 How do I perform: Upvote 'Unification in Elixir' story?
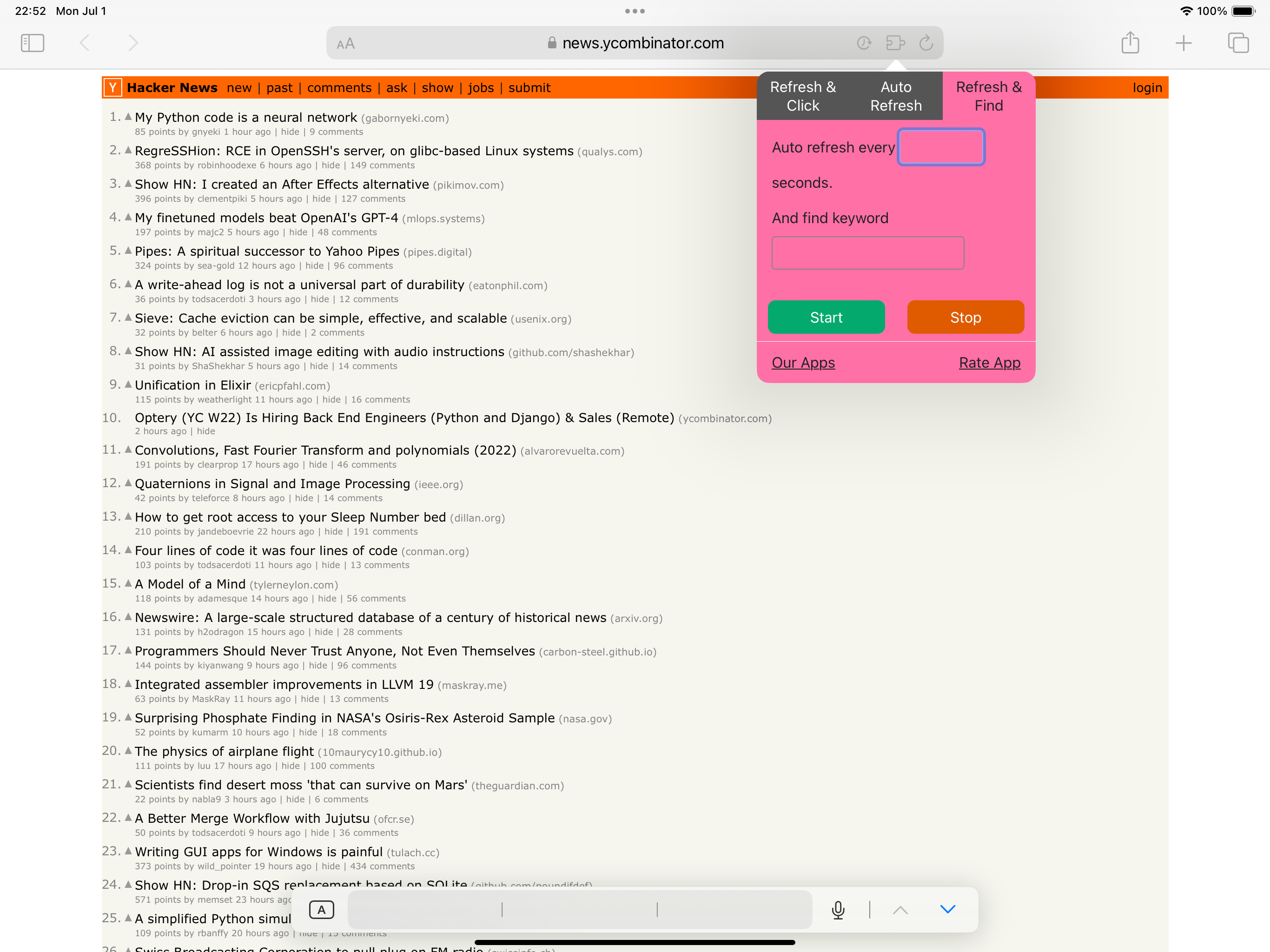coord(128,383)
